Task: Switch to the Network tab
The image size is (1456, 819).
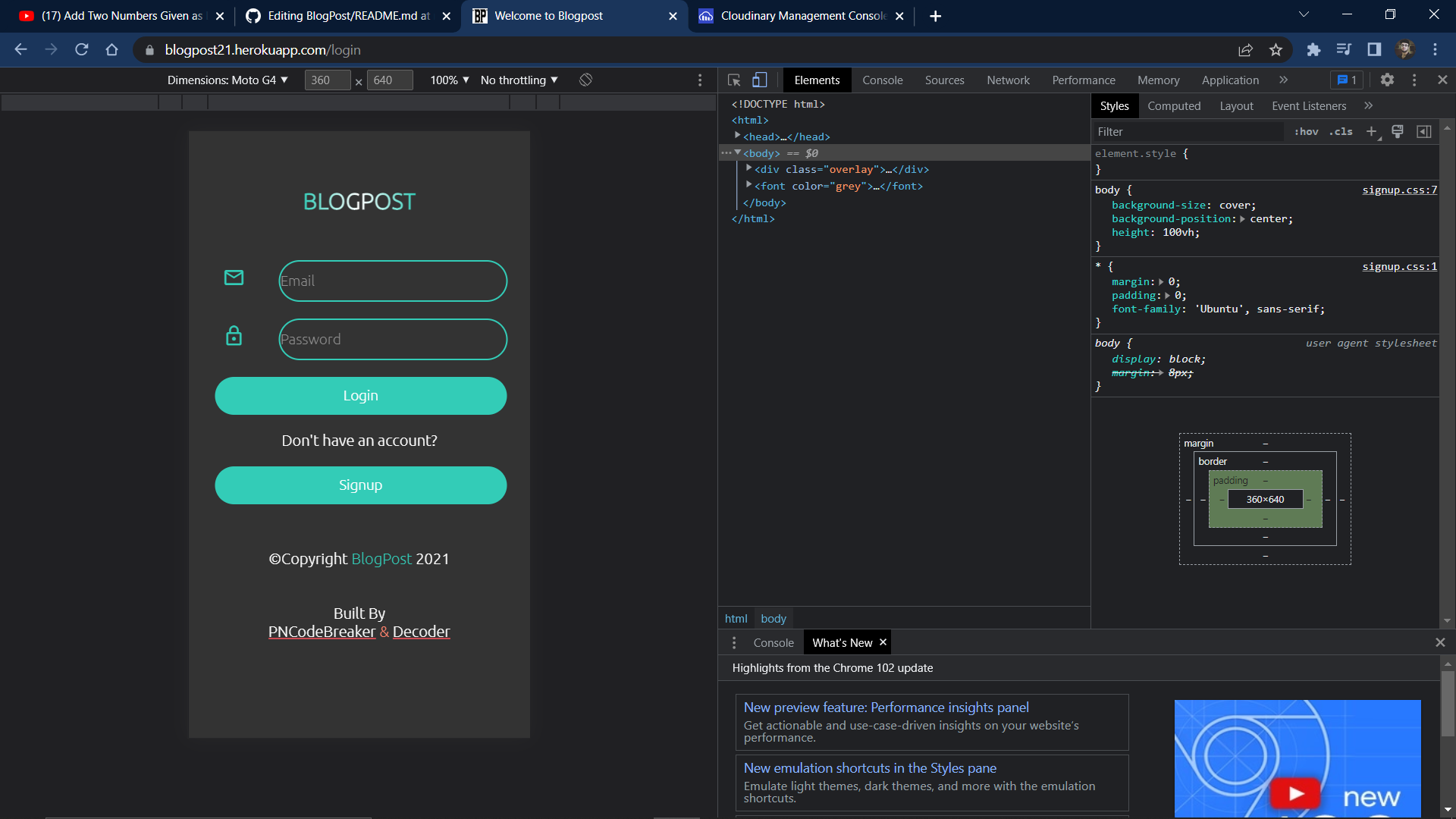Action: [1008, 80]
